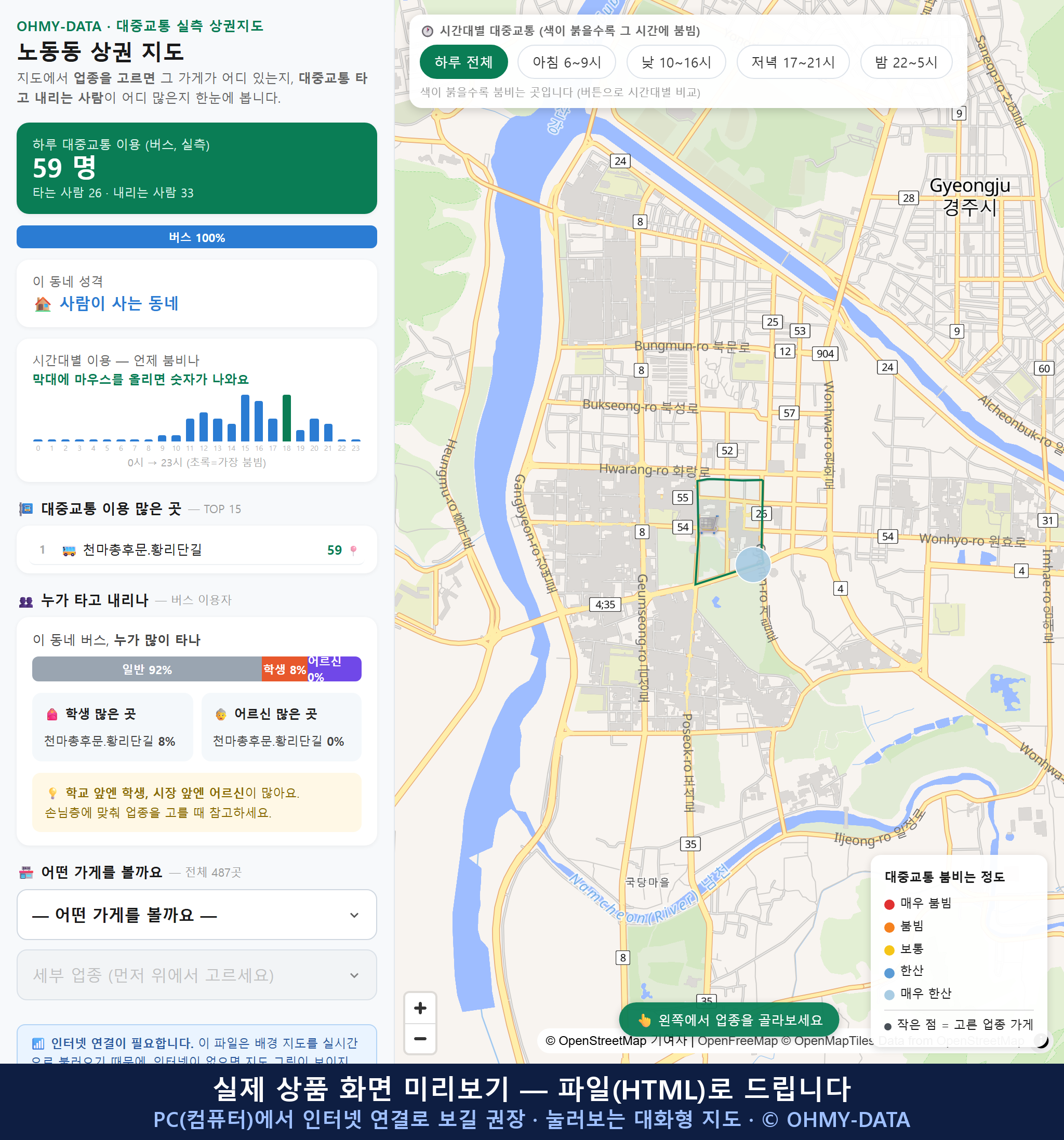Click the clock icon in time filter panel
Screen dimensions: 1064x1140
(x=428, y=31)
